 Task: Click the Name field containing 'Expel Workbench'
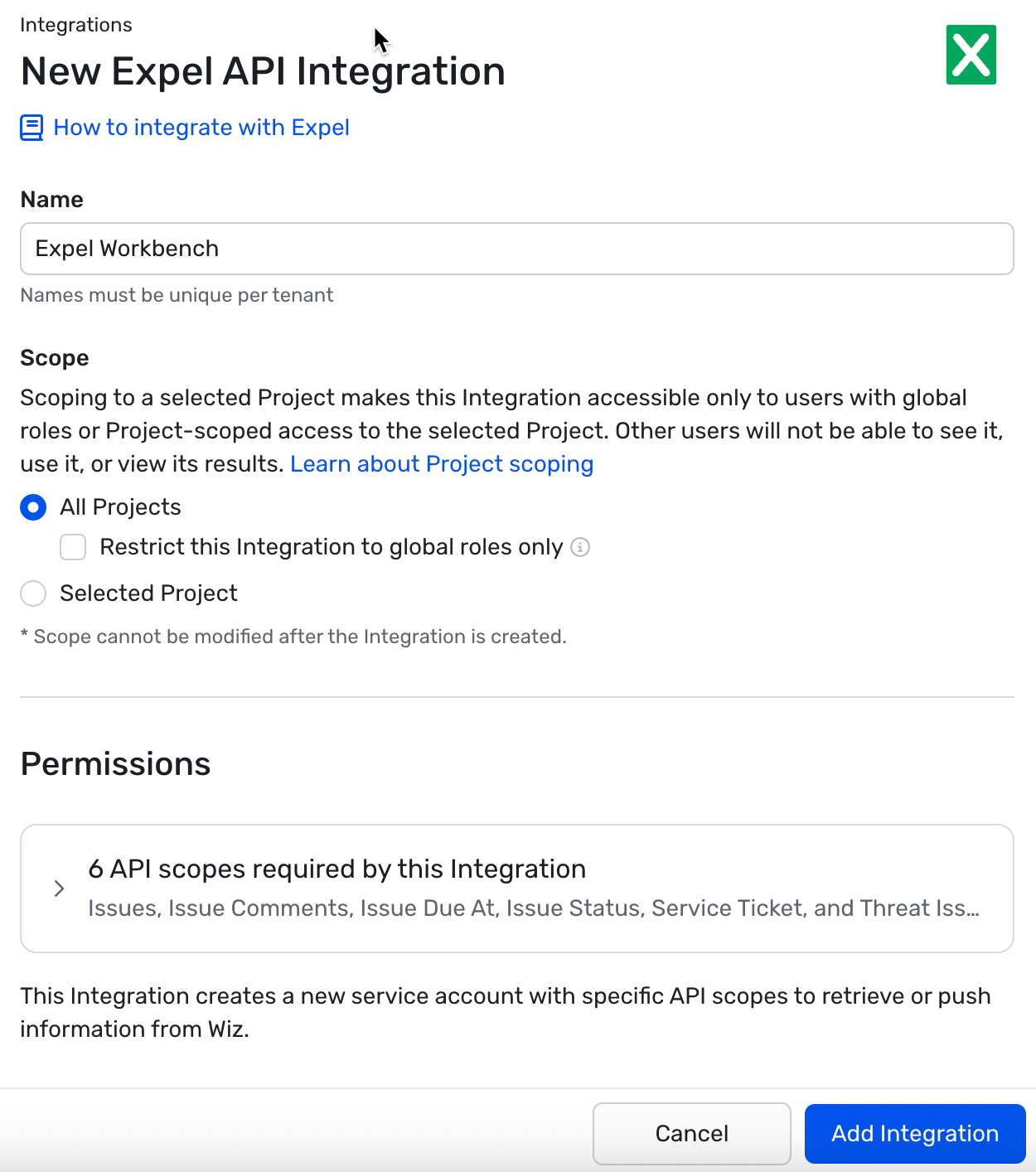(x=517, y=249)
